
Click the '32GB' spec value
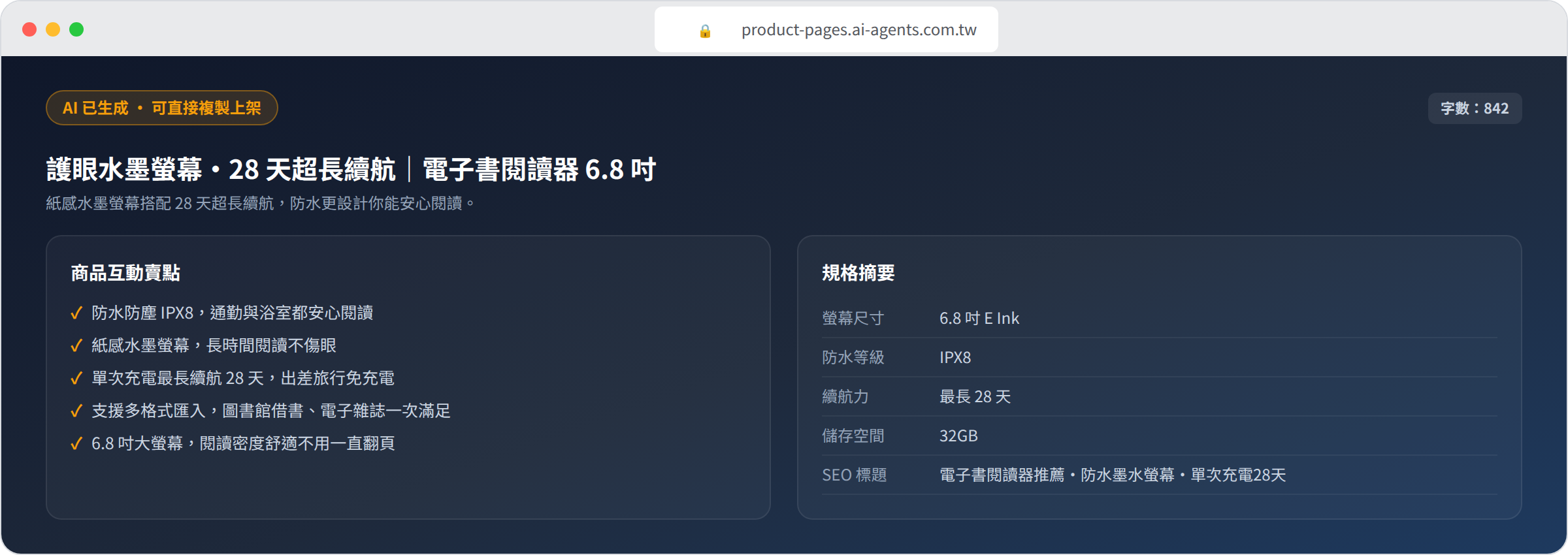tap(958, 436)
